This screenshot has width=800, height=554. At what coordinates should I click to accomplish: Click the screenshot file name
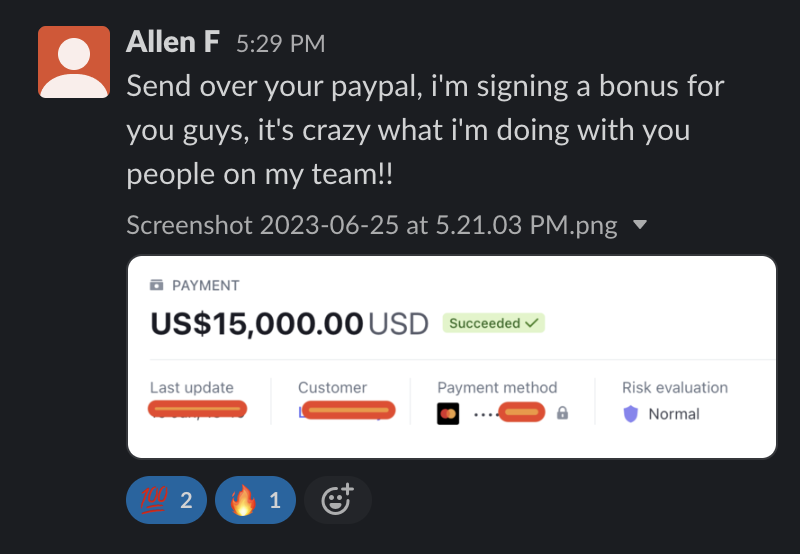(372, 225)
